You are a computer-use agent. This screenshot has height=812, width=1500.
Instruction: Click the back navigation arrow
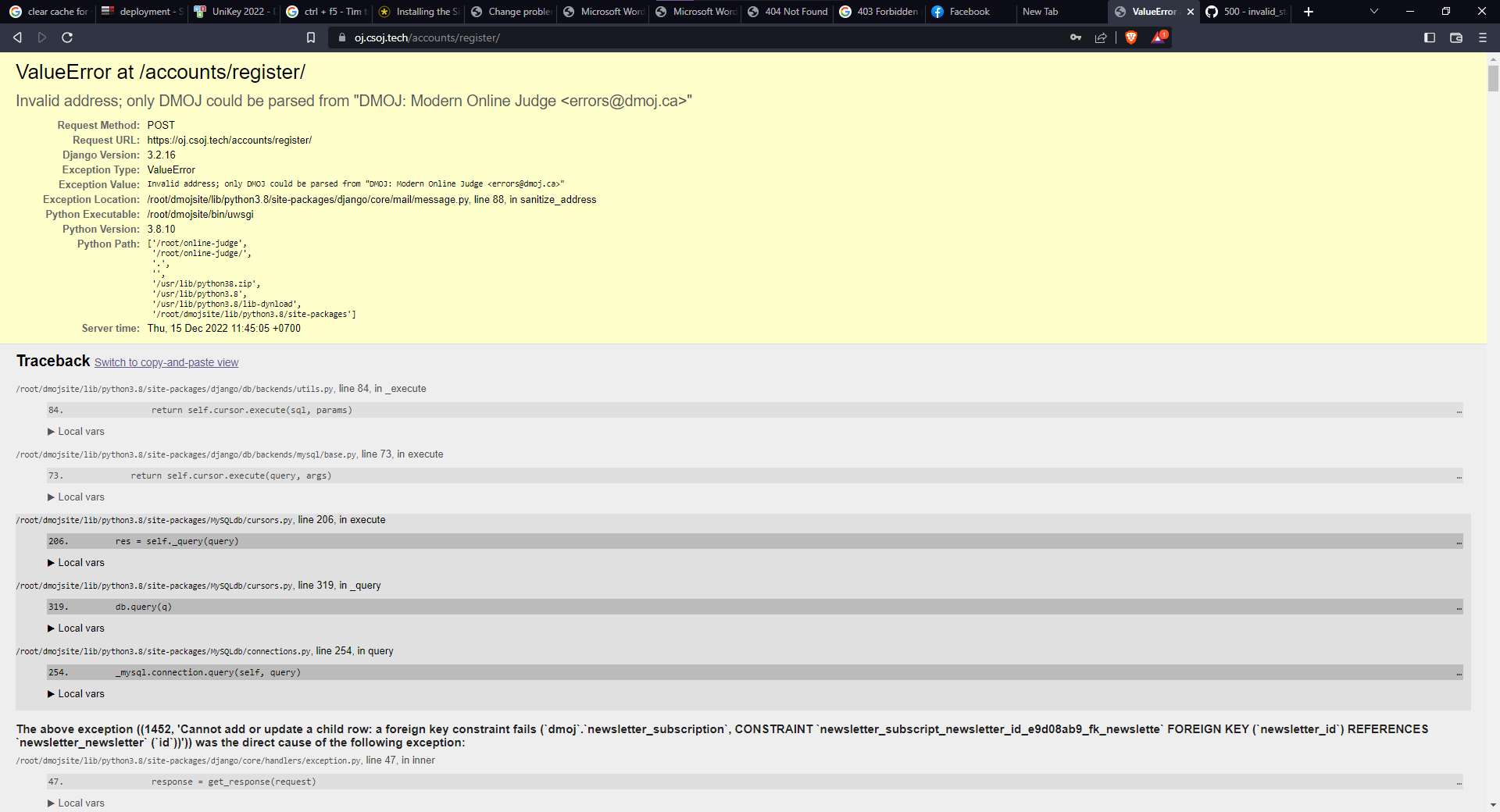click(x=16, y=37)
